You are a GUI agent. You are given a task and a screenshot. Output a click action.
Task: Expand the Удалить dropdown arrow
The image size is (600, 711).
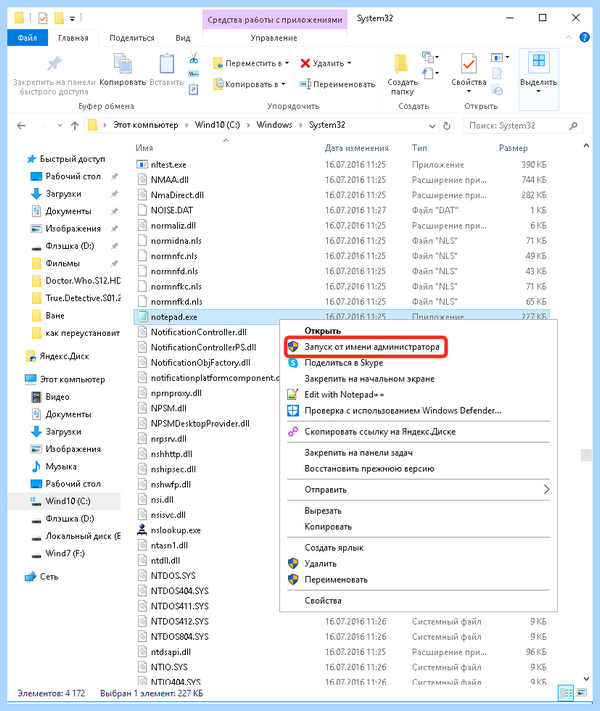pos(349,63)
